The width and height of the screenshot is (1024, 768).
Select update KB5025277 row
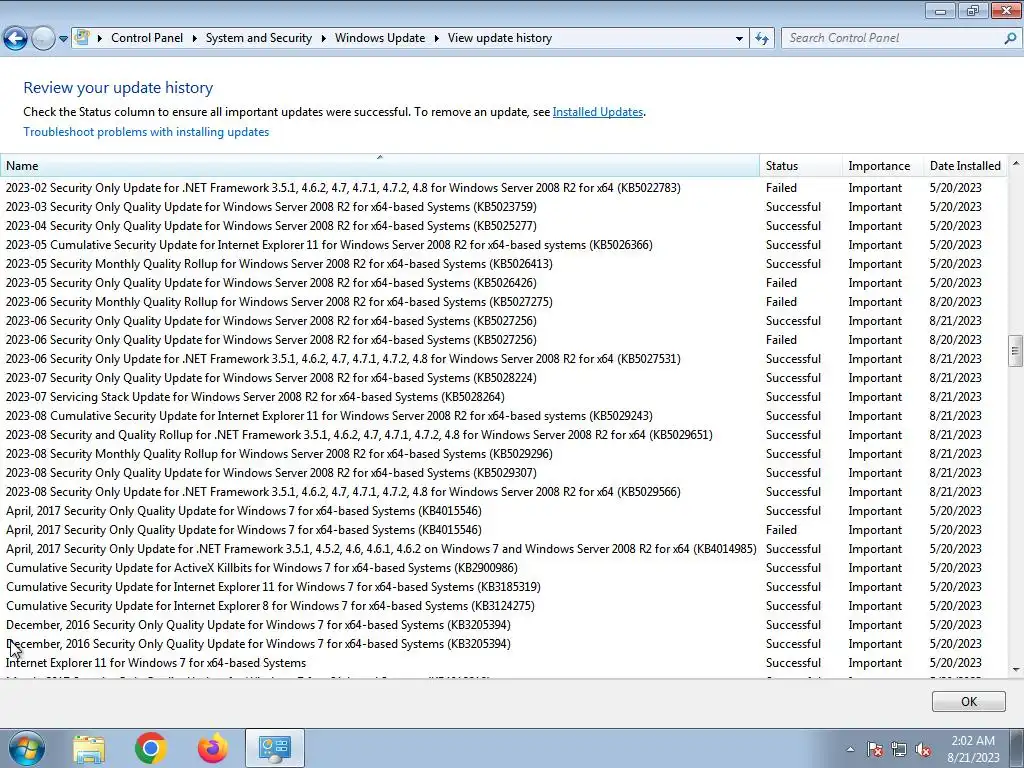504,226
